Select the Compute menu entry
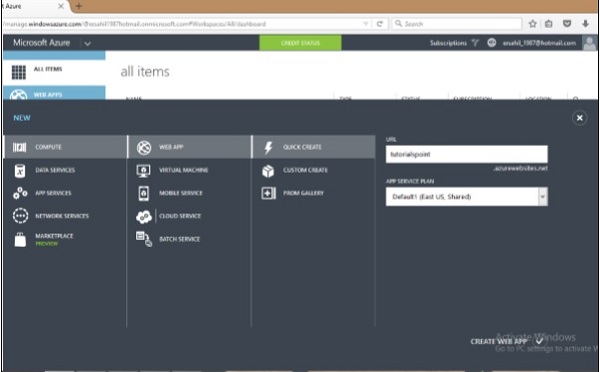Image resolution: width=600 pixels, height=372 pixels. pyautogui.click(x=66, y=147)
